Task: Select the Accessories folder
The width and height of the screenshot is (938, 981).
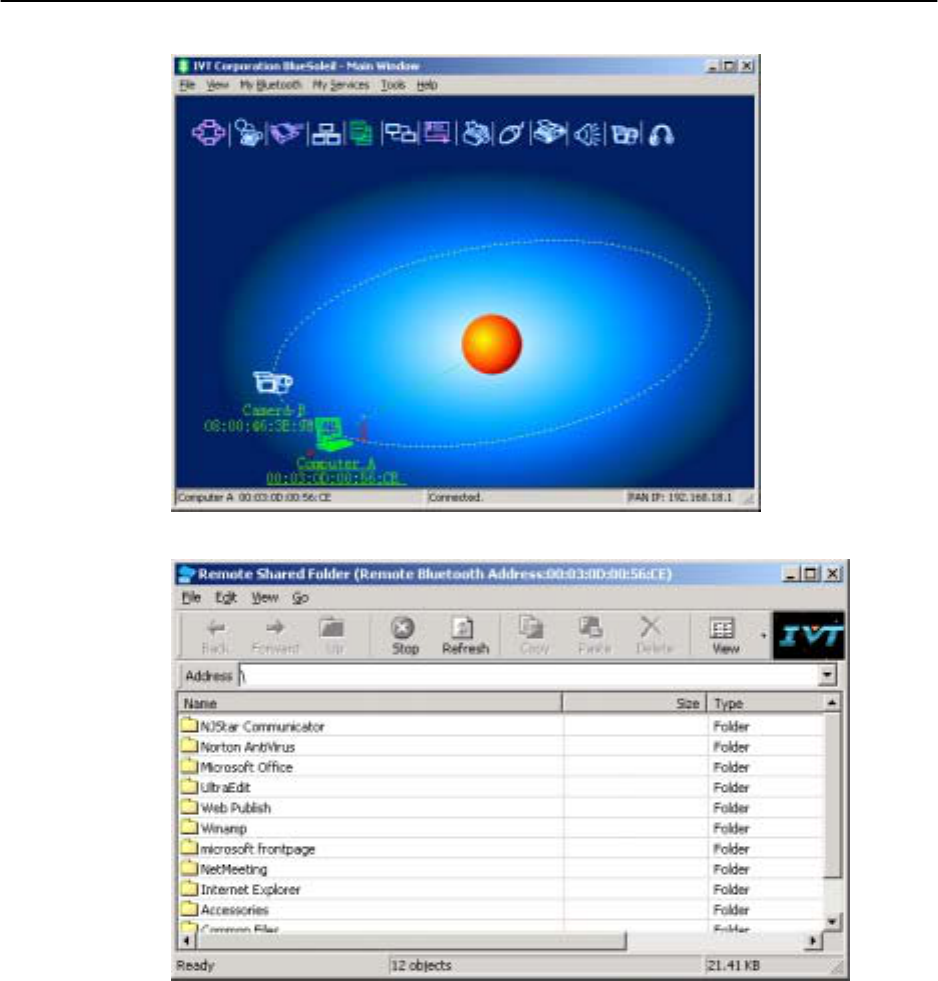Action: pyautogui.click(x=225, y=910)
